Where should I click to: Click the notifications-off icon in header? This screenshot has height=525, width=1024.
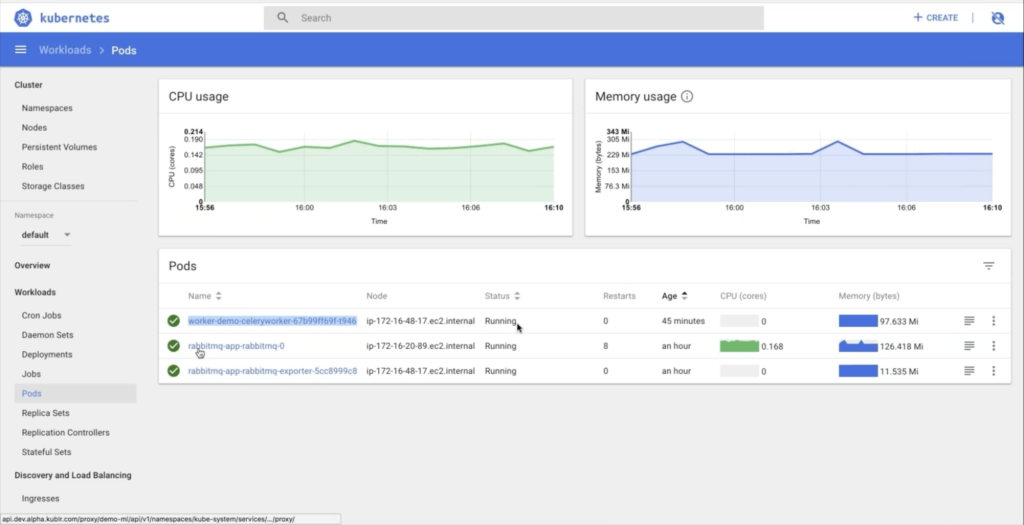coord(997,18)
